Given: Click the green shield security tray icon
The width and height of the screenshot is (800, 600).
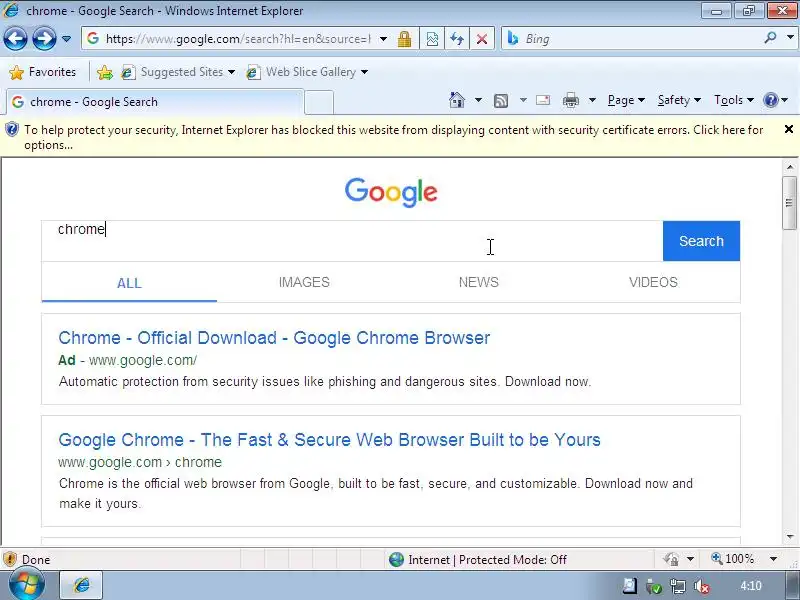Looking at the screenshot, I should tap(654, 587).
